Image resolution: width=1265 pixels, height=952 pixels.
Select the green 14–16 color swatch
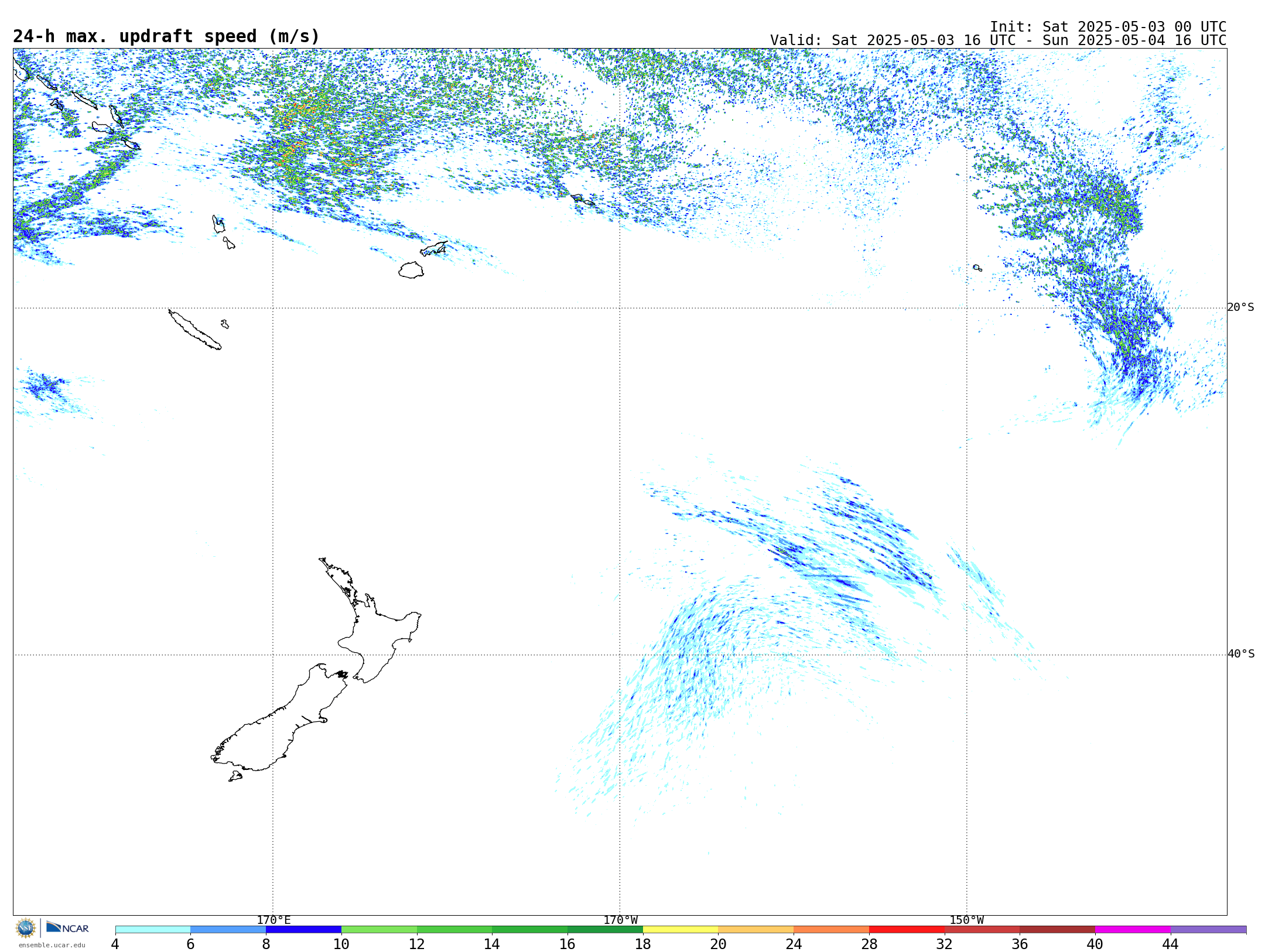530,930
